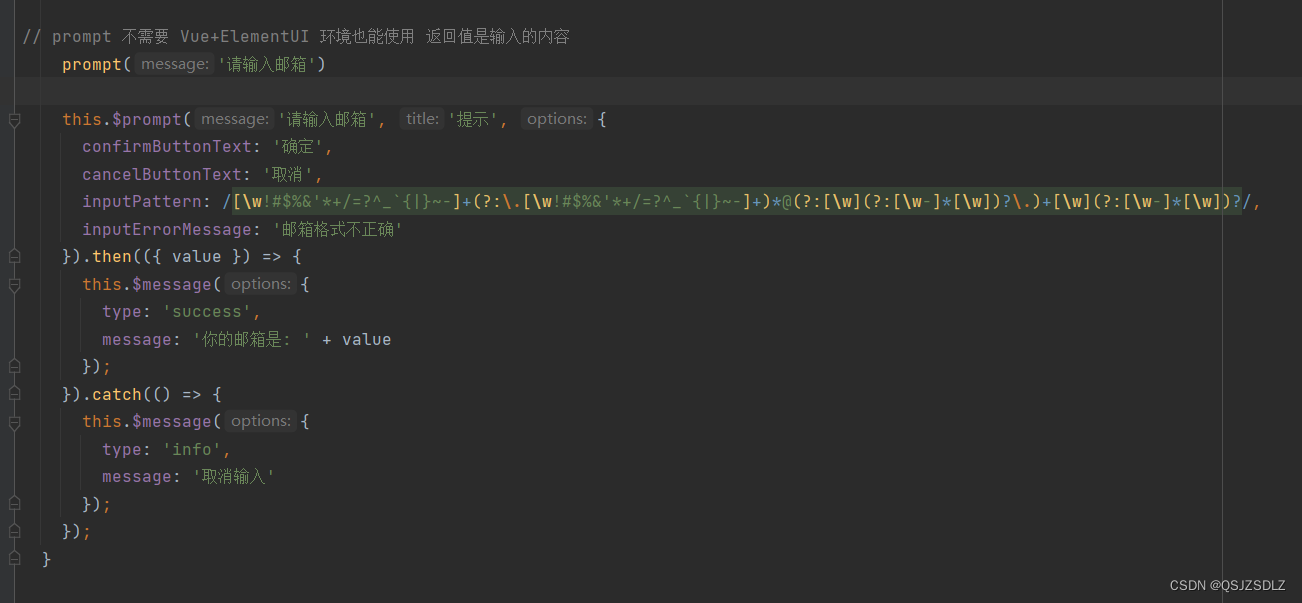The image size is (1302, 603).
Task: Click the fold marker next to the final });
Action: tap(14, 531)
